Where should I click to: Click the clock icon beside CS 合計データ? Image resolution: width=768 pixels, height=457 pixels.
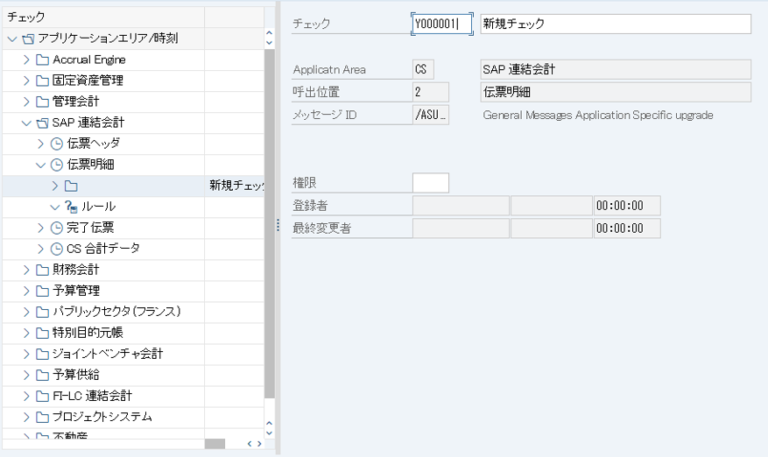[x=57, y=249]
